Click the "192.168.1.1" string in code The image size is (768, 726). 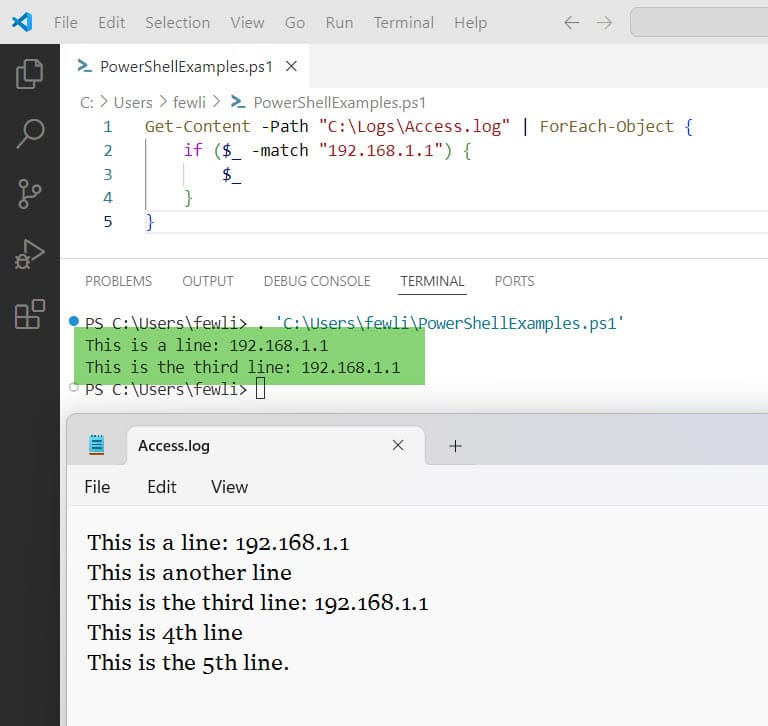click(381, 150)
